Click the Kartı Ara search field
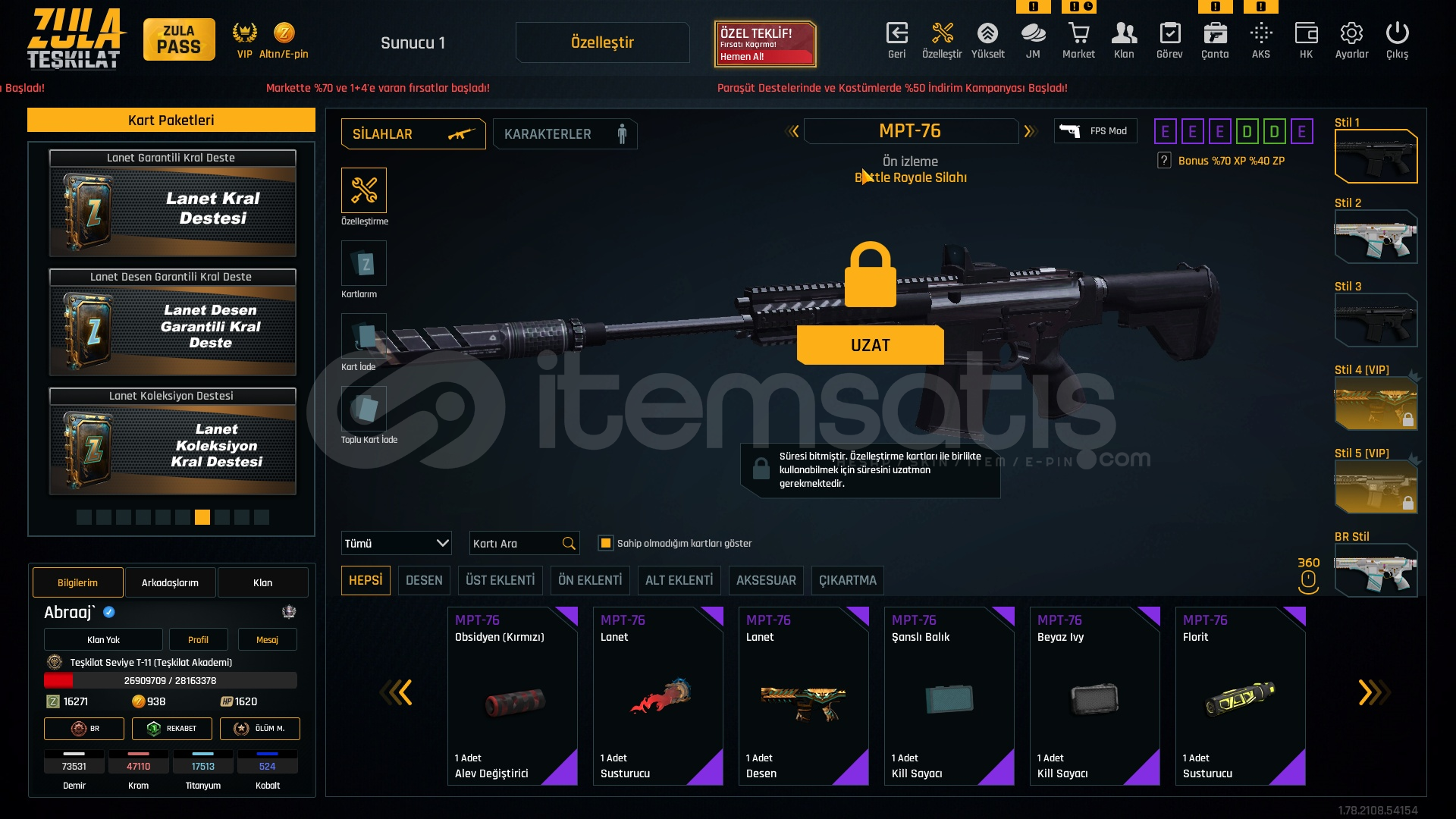Viewport: 1456px width, 819px height. click(x=524, y=543)
